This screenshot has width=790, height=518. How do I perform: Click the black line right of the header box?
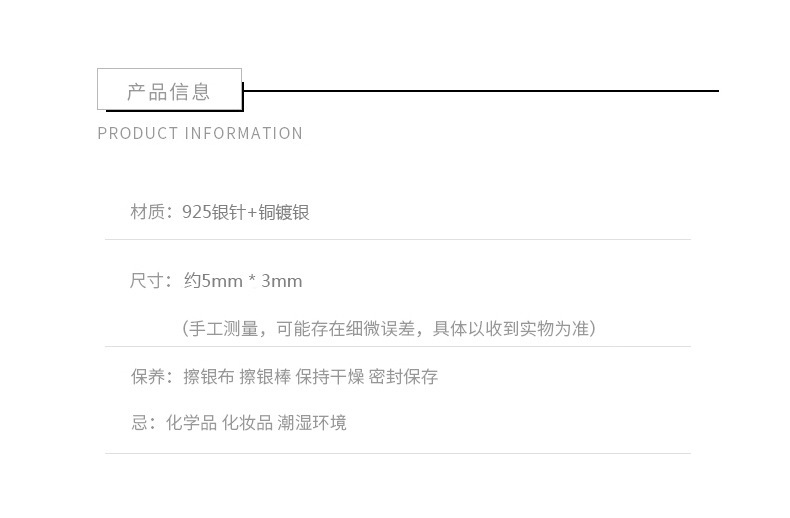click(x=480, y=91)
